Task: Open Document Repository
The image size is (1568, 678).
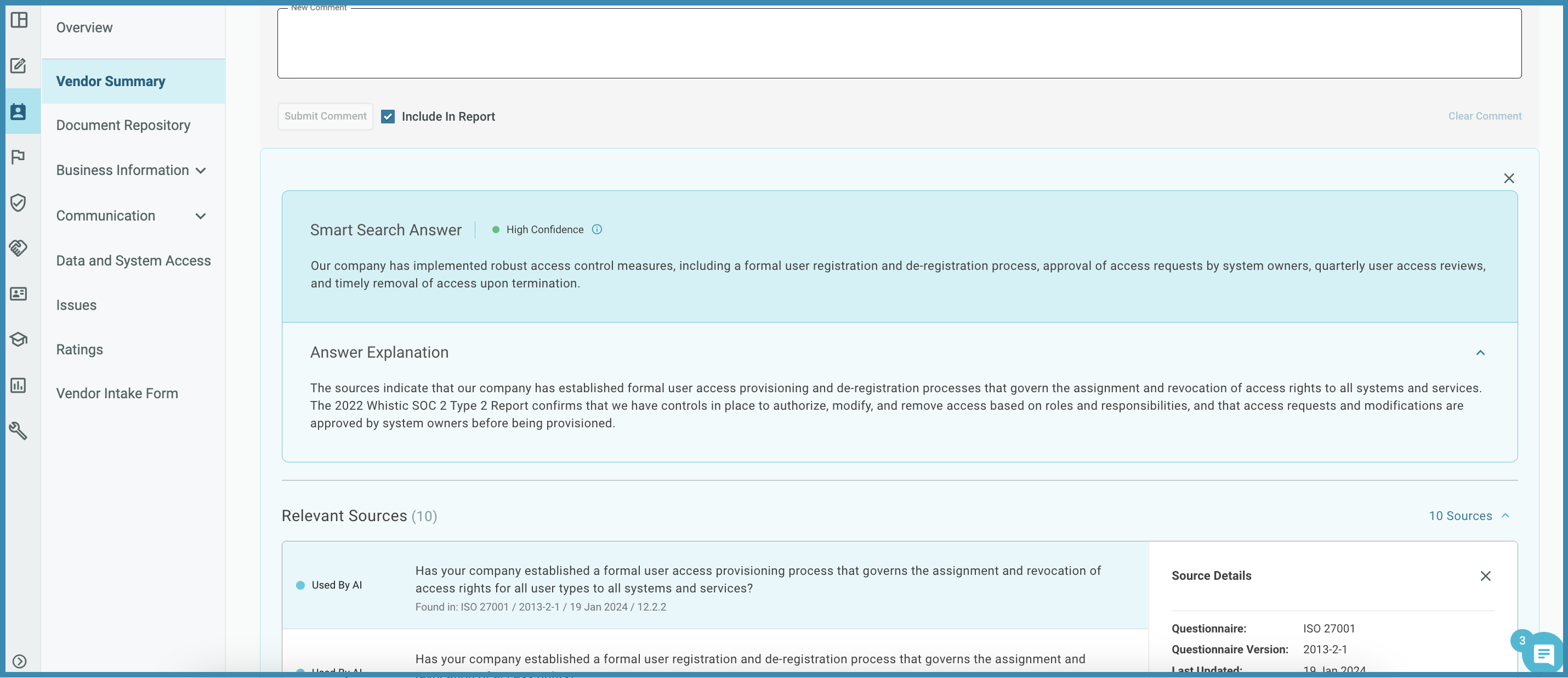Action: point(123,126)
